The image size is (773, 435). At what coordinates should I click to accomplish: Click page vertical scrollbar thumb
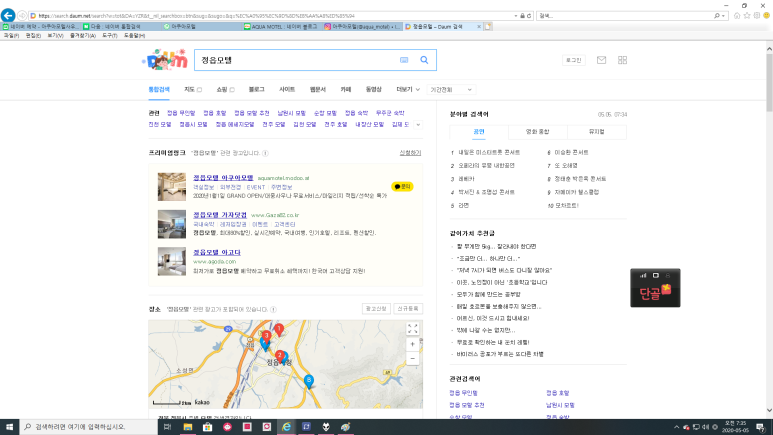769,81
